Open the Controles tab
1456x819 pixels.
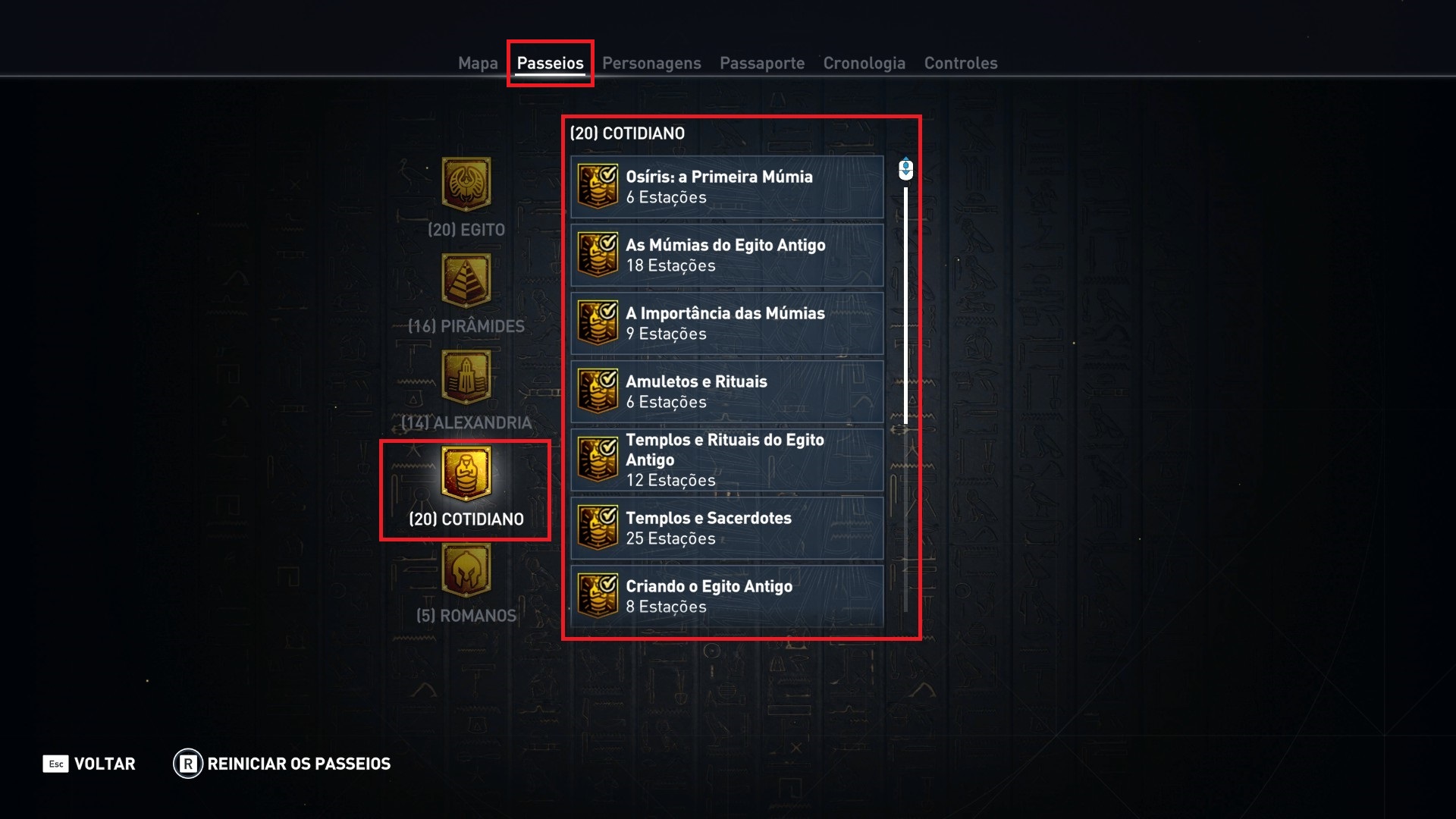click(961, 63)
